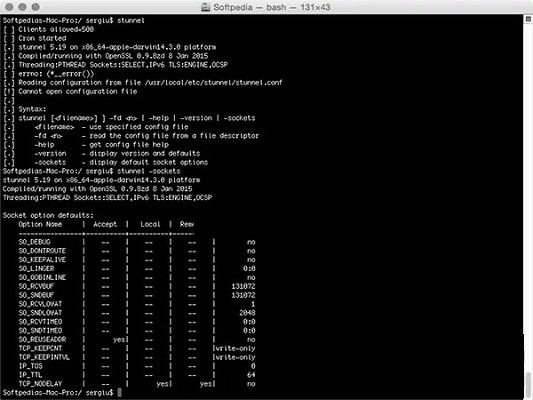Click the window title 'Softpedia — bash — 131×43'

pyautogui.click(x=272, y=7)
